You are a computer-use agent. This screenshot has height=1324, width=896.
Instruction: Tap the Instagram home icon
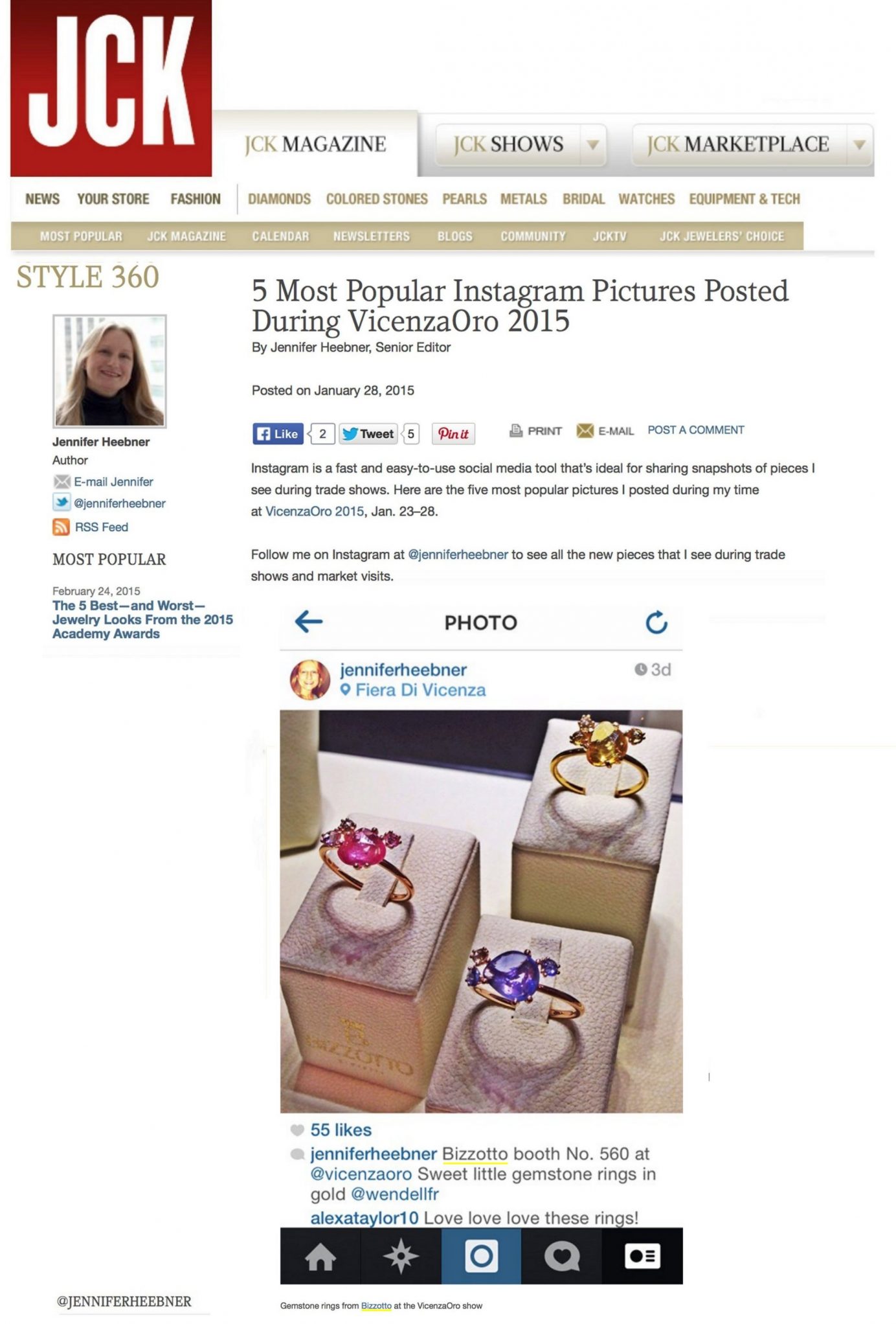pyautogui.click(x=320, y=1256)
